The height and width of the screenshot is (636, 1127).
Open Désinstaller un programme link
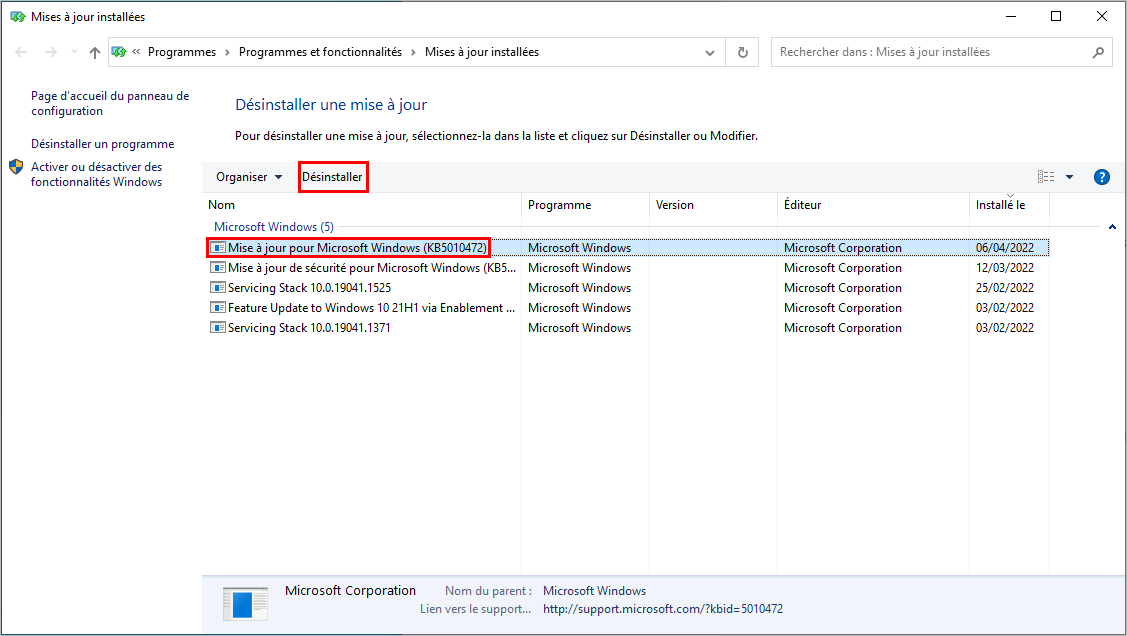click(103, 144)
